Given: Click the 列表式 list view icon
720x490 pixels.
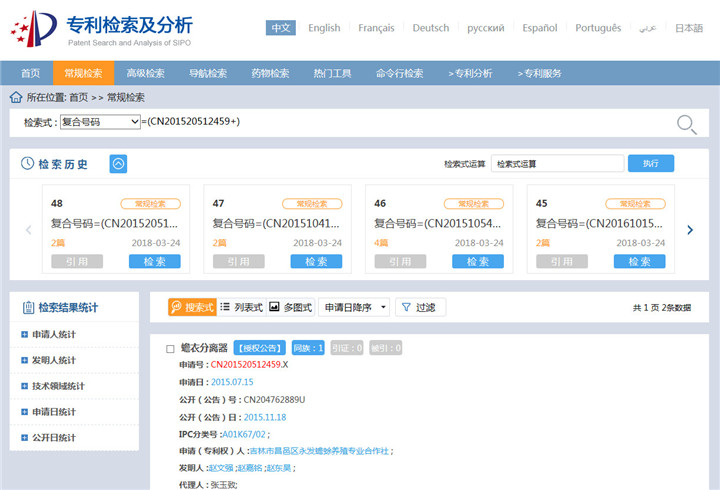Looking at the screenshot, I should pyautogui.click(x=225, y=306).
